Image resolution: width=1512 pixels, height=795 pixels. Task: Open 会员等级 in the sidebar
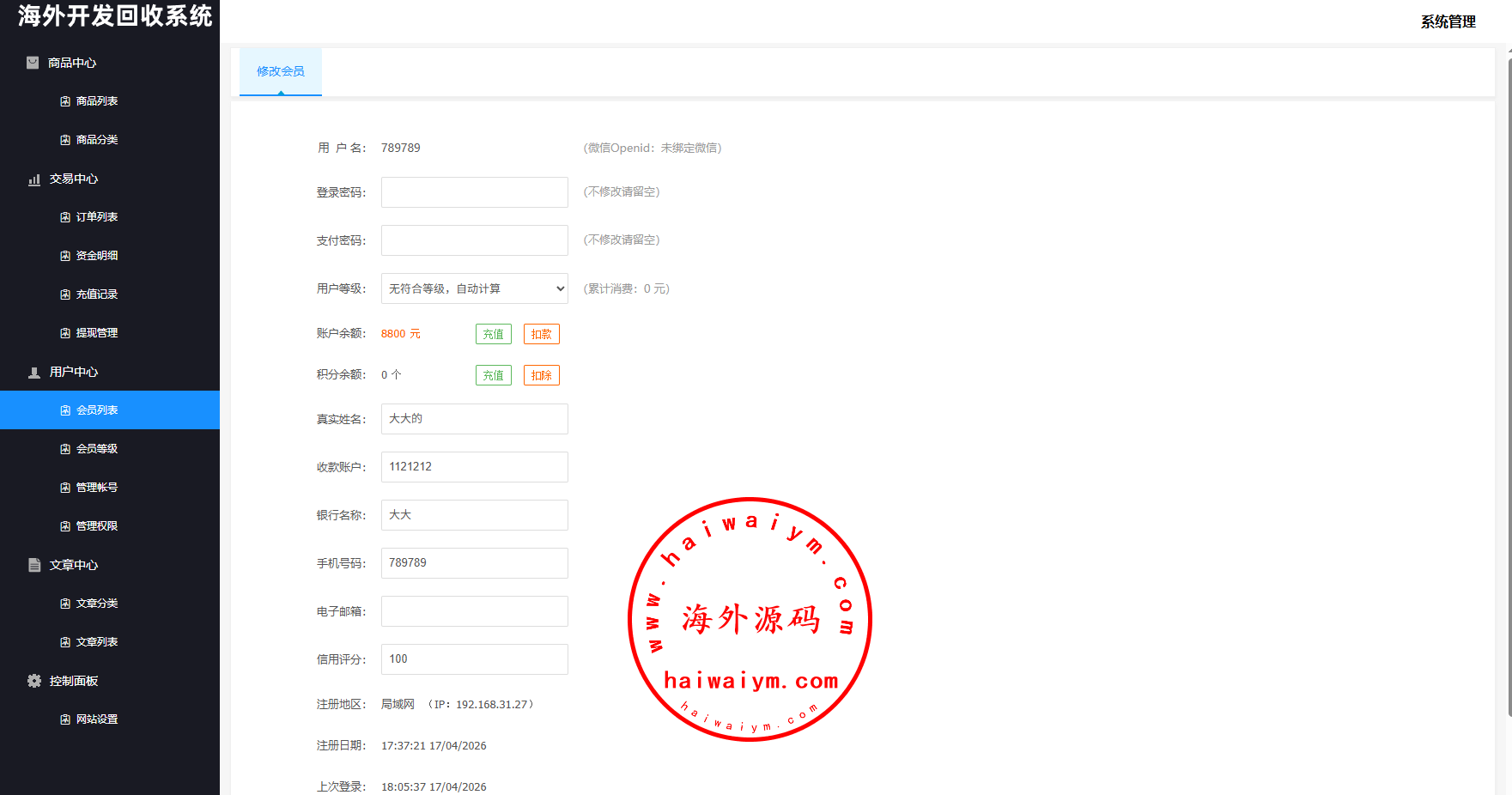point(97,449)
